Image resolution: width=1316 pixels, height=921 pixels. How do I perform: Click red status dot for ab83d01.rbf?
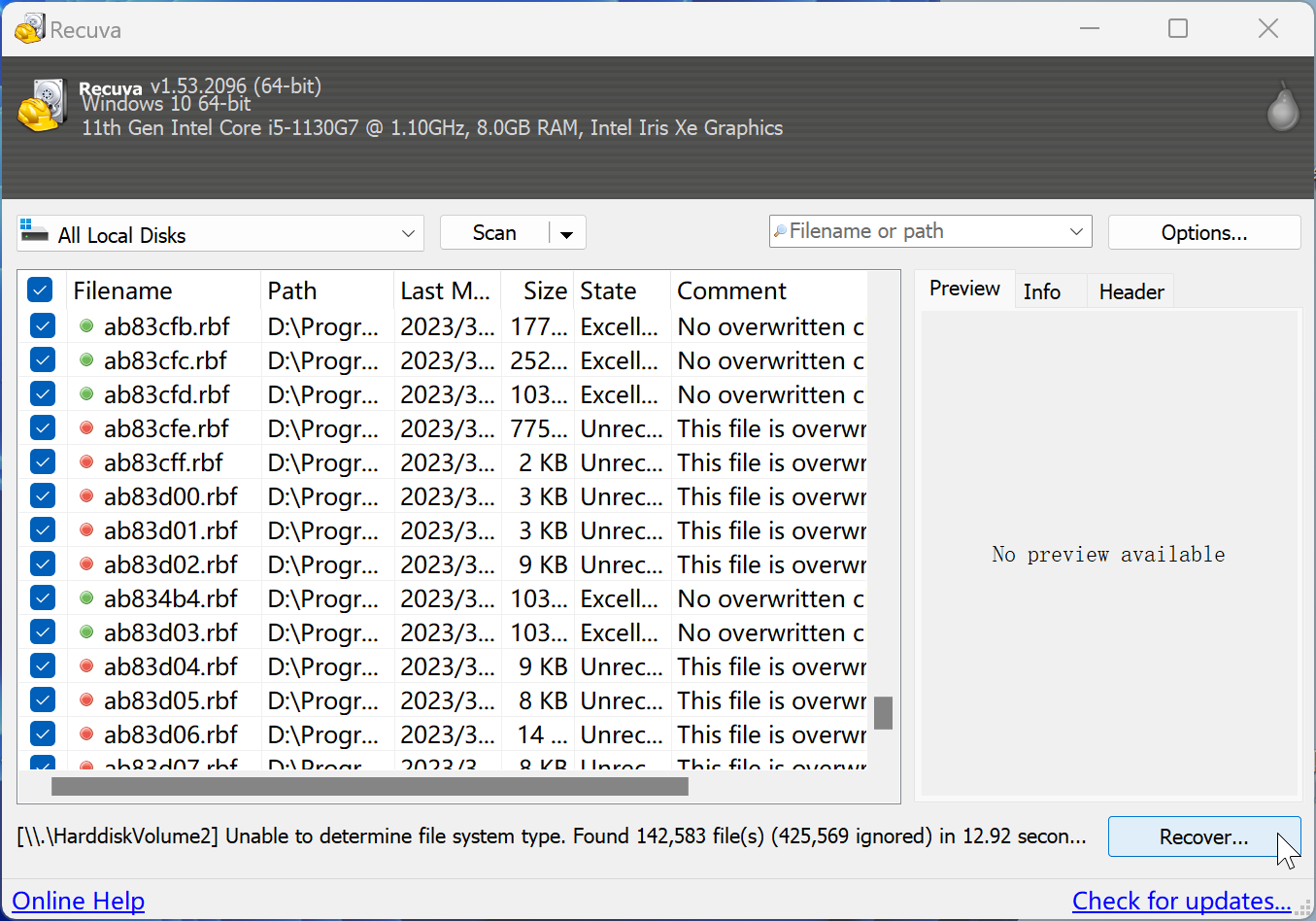click(86, 530)
